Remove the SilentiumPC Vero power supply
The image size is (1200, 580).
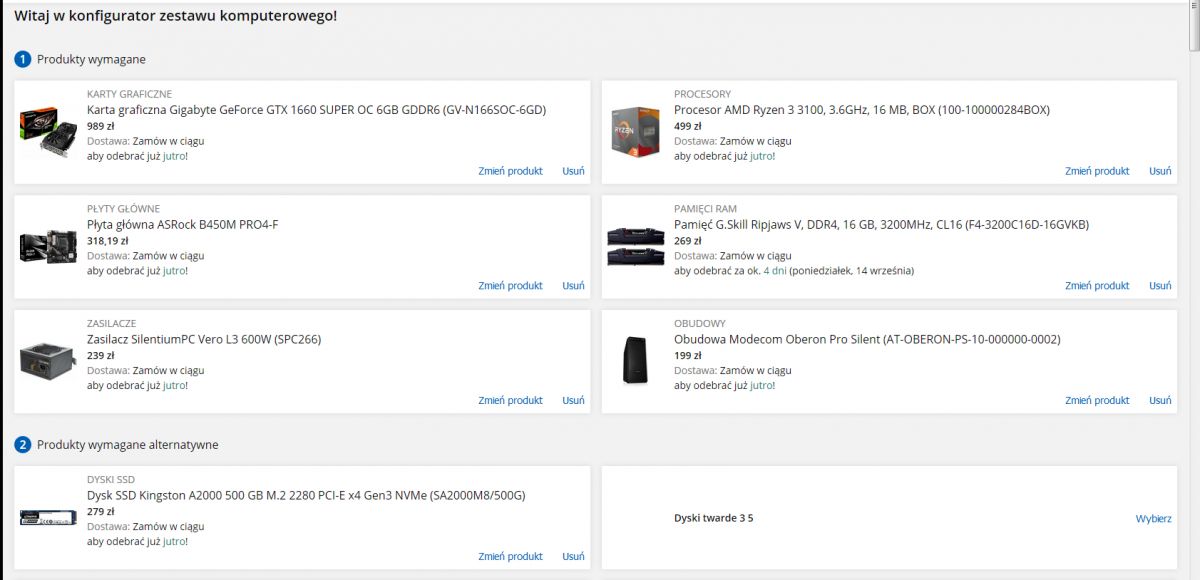point(573,401)
